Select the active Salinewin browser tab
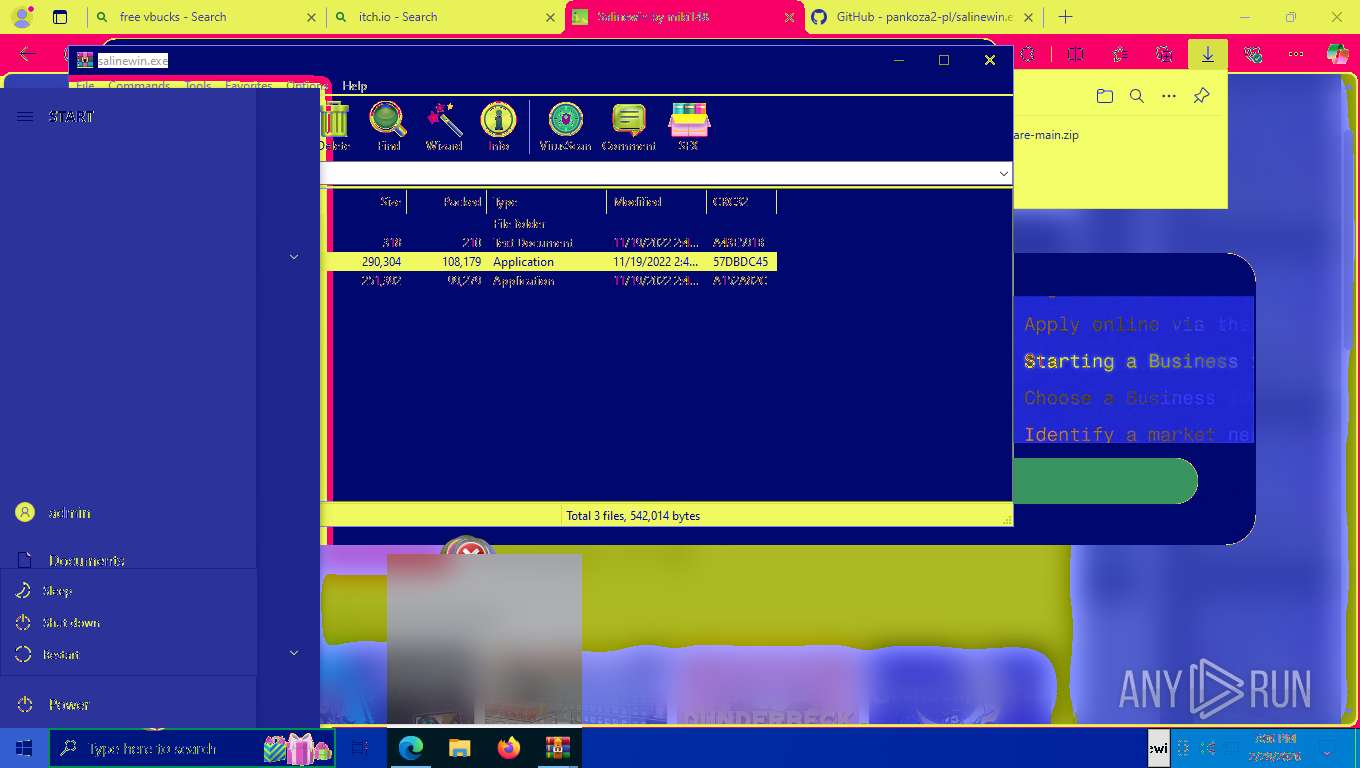The image size is (1360, 768). [x=685, y=17]
